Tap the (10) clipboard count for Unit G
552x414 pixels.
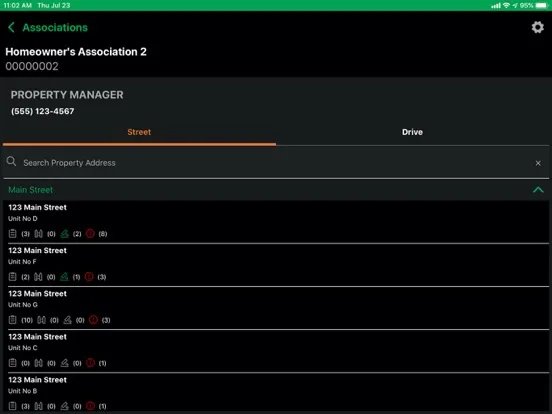click(x=27, y=320)
